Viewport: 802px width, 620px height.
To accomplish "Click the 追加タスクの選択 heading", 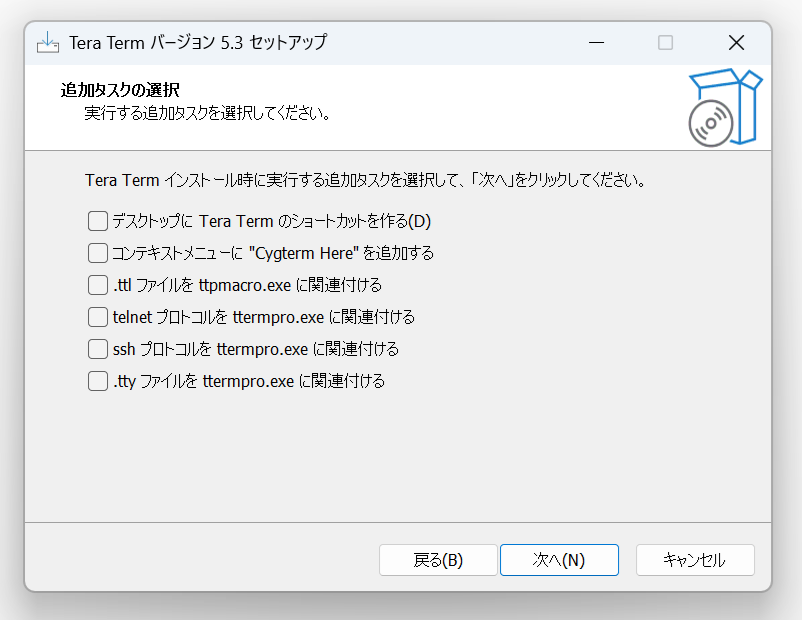I will coord(120,90).
